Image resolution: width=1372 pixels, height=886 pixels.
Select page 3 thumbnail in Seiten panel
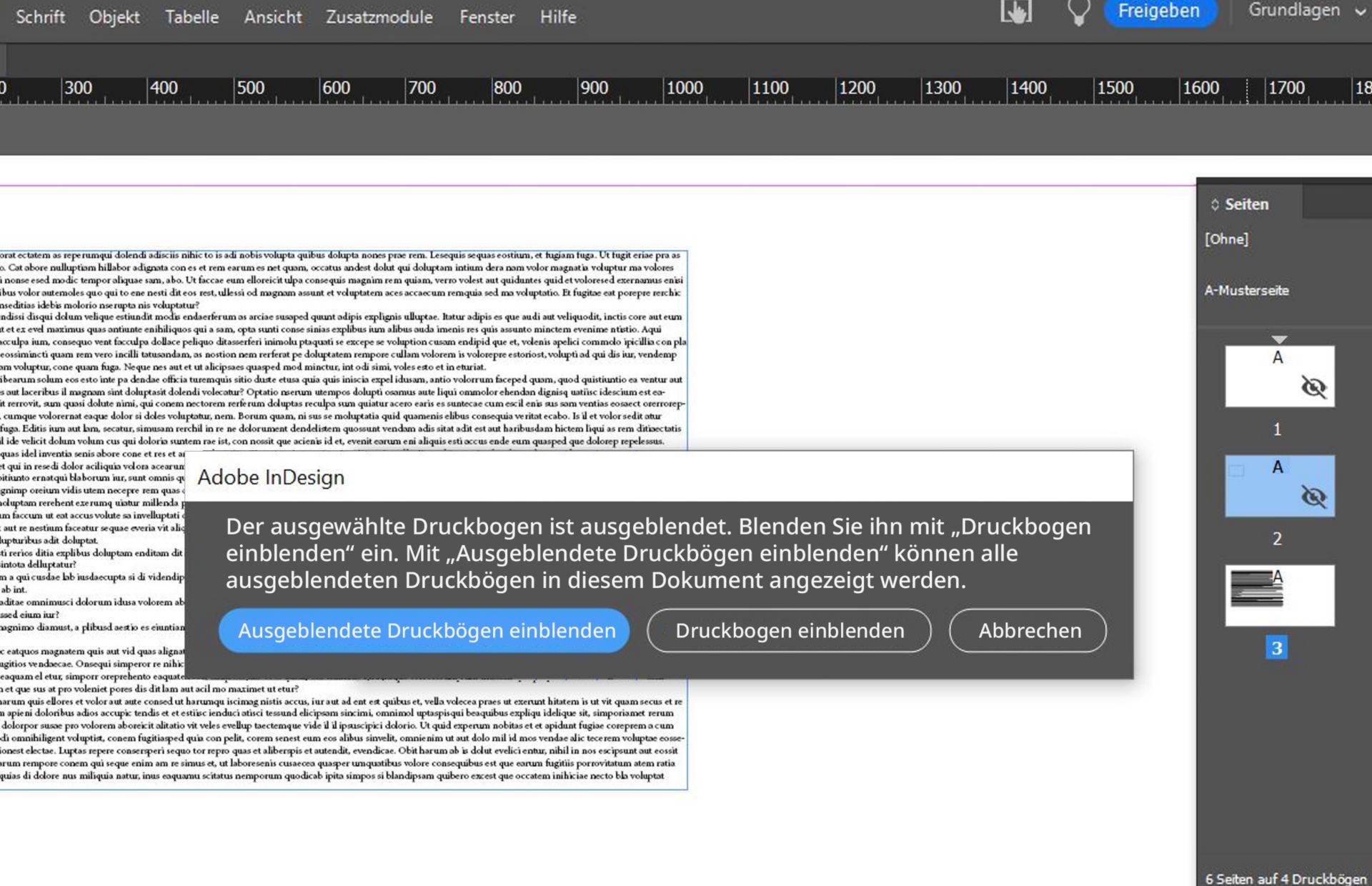pyautogui.click(x=1279, y=595)
